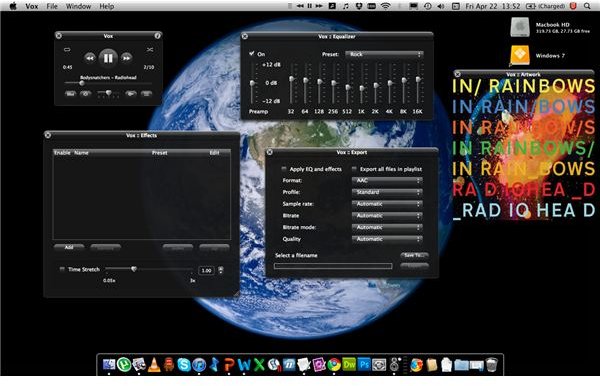Click the menu bar fast-forward control
600x386 pixels.
(x=319, y=6)
